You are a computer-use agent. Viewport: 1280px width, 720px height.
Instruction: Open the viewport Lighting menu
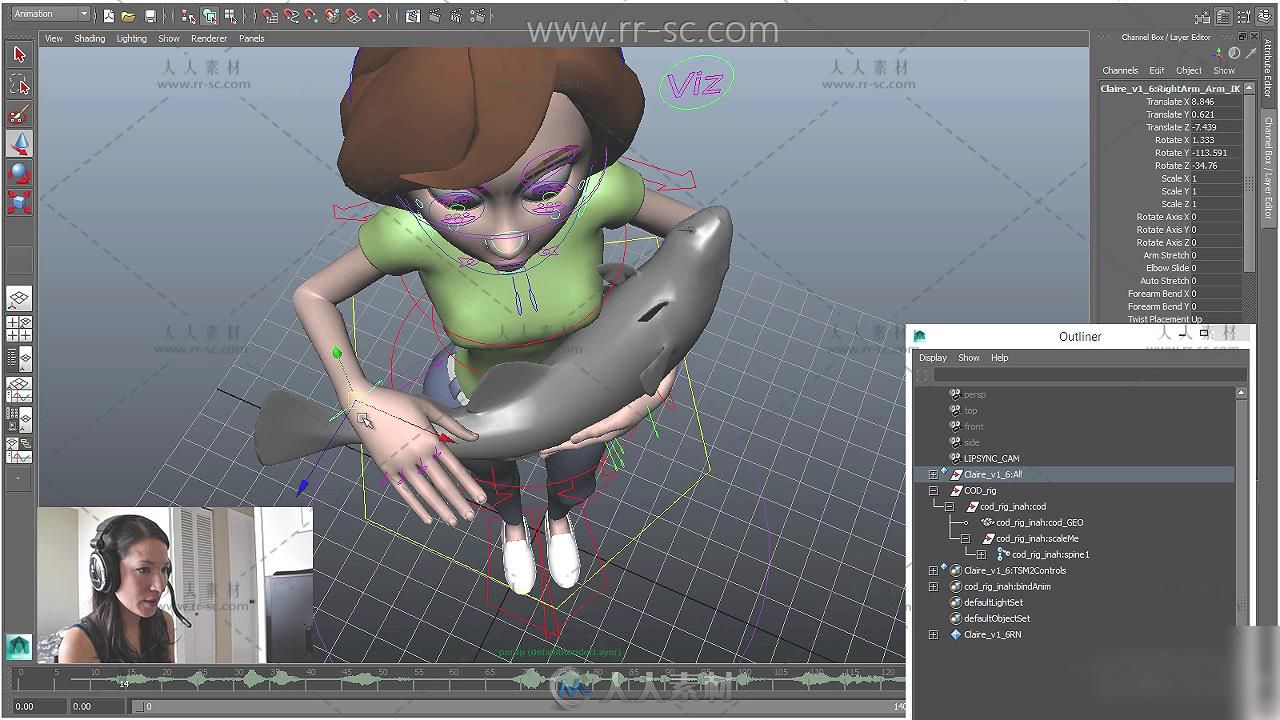point(131,39)
